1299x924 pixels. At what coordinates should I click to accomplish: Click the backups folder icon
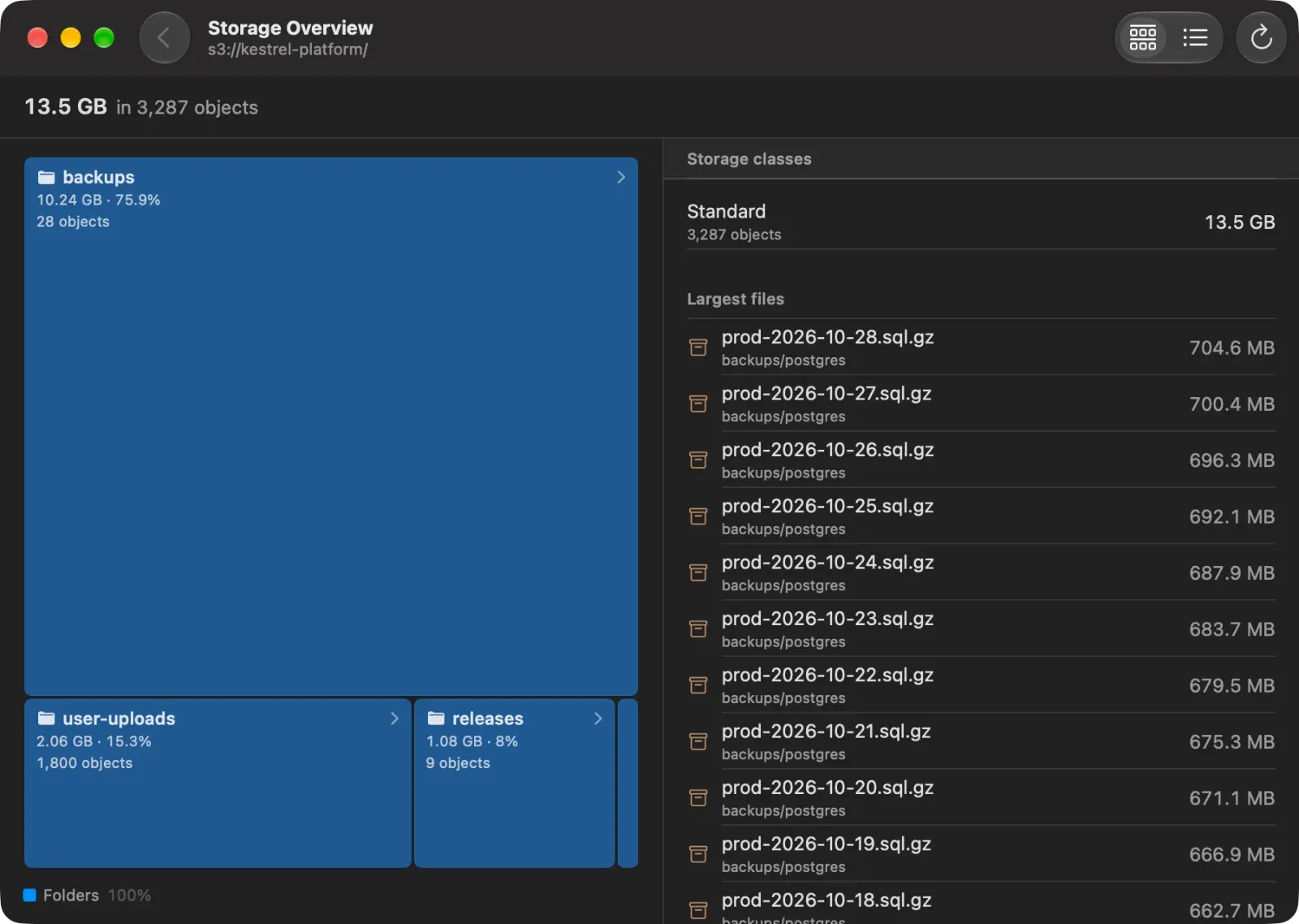pyautogui.click(x=46, y=177)
